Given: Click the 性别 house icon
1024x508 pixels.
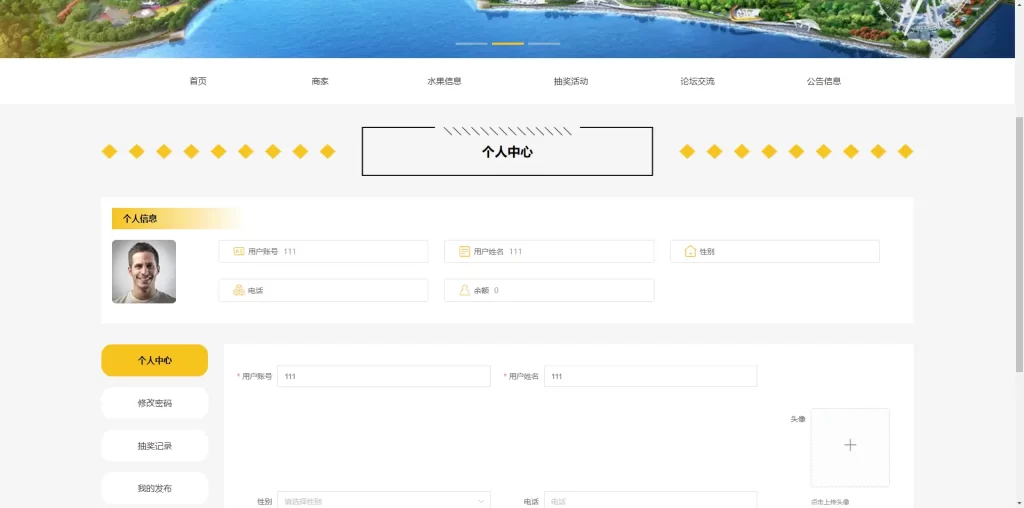Looking at the screenshot, I should [690, 251].
